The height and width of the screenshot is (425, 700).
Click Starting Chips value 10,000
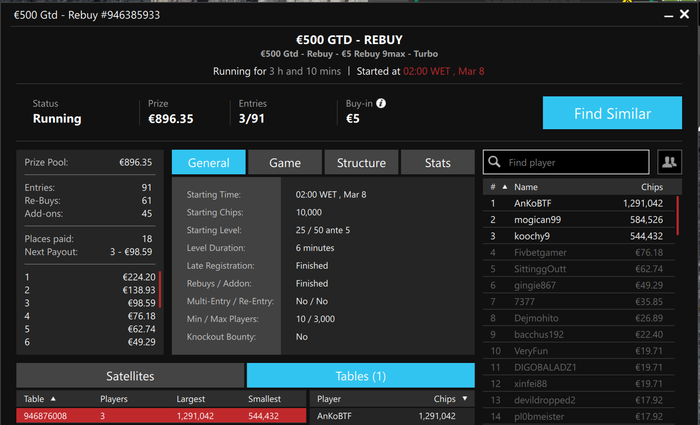[x=308, y=212]
